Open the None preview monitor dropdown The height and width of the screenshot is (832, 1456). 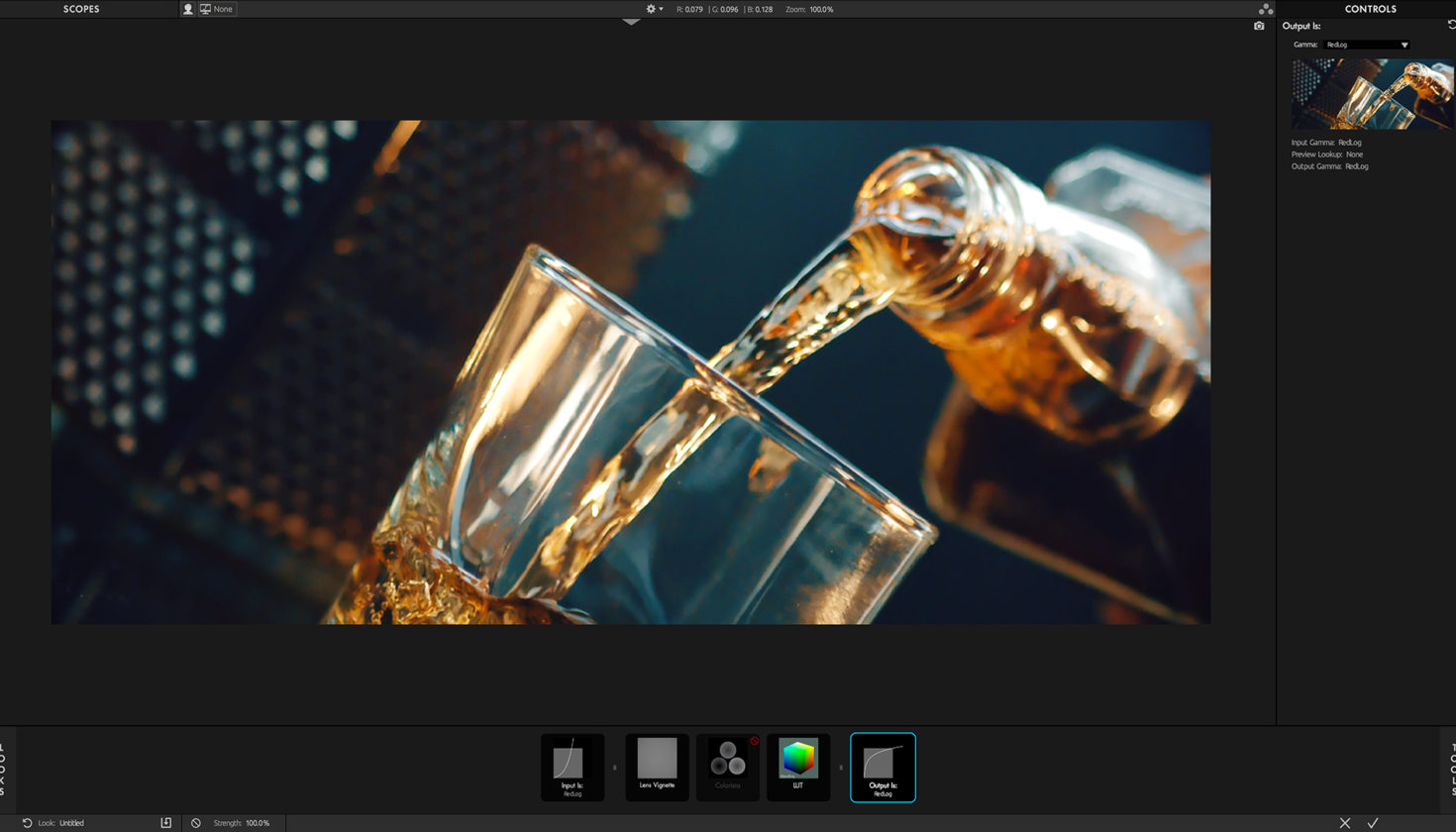click(x=220, y=9)
